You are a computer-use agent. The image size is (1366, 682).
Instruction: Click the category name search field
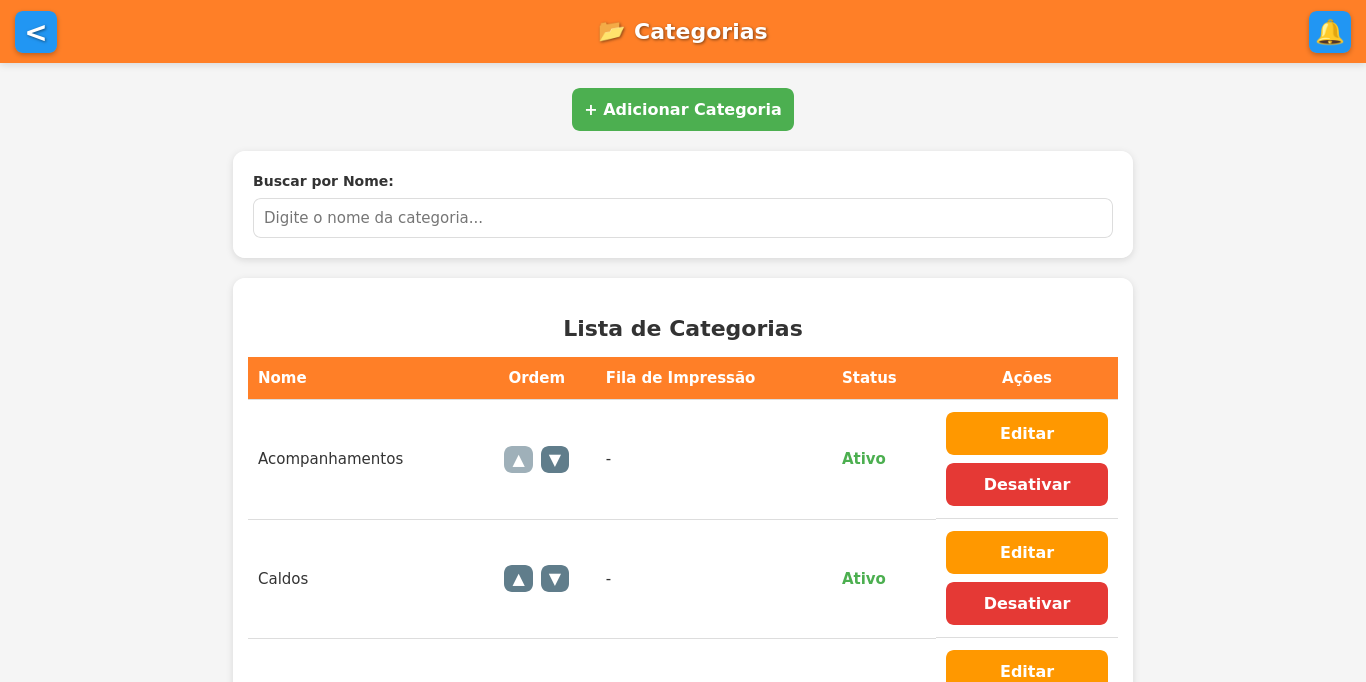(x=683, y=217)
